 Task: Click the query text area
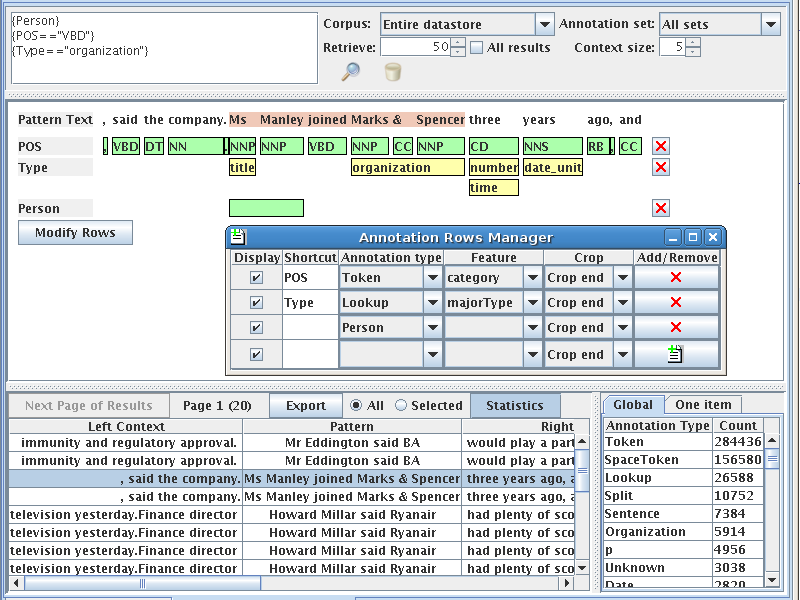click(x=164, y=48)
